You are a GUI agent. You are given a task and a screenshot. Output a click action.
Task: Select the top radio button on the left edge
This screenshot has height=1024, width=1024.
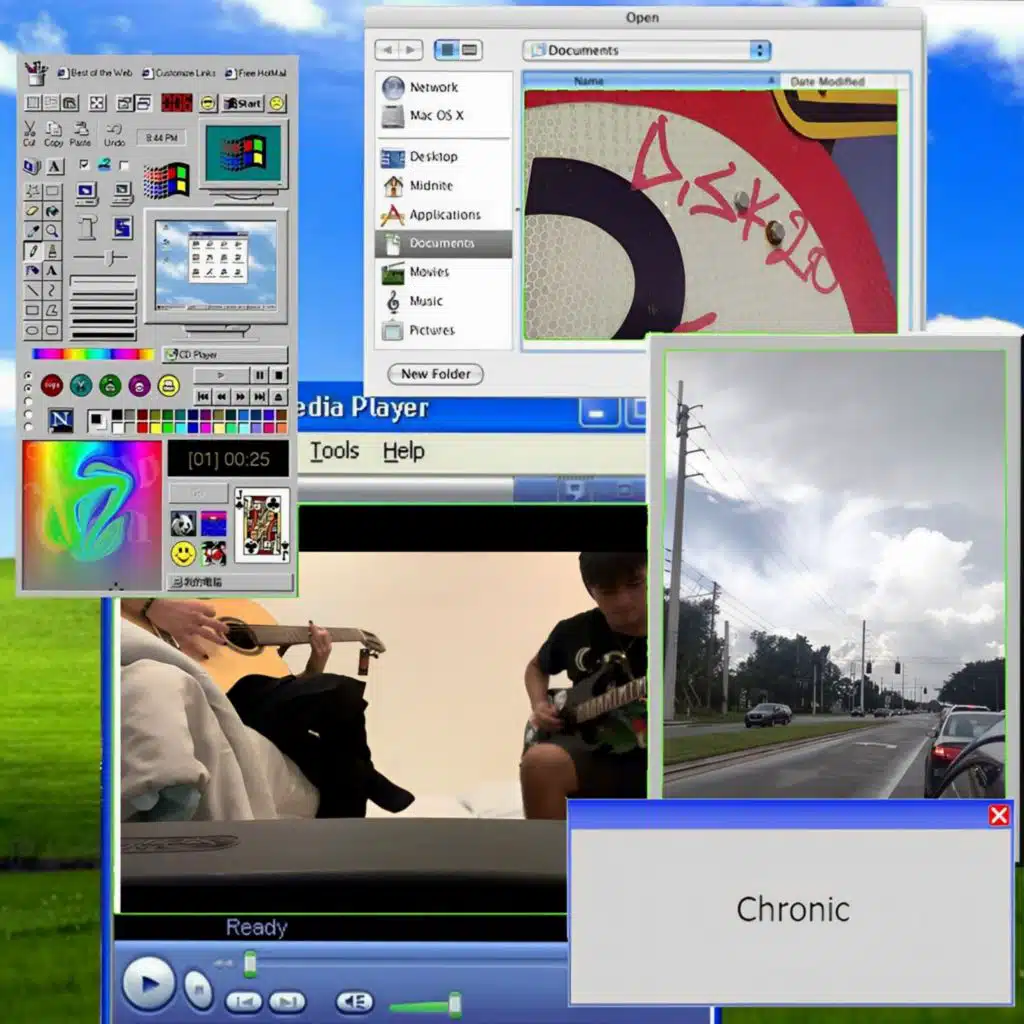pyautogui.click(x=28, y=374)
